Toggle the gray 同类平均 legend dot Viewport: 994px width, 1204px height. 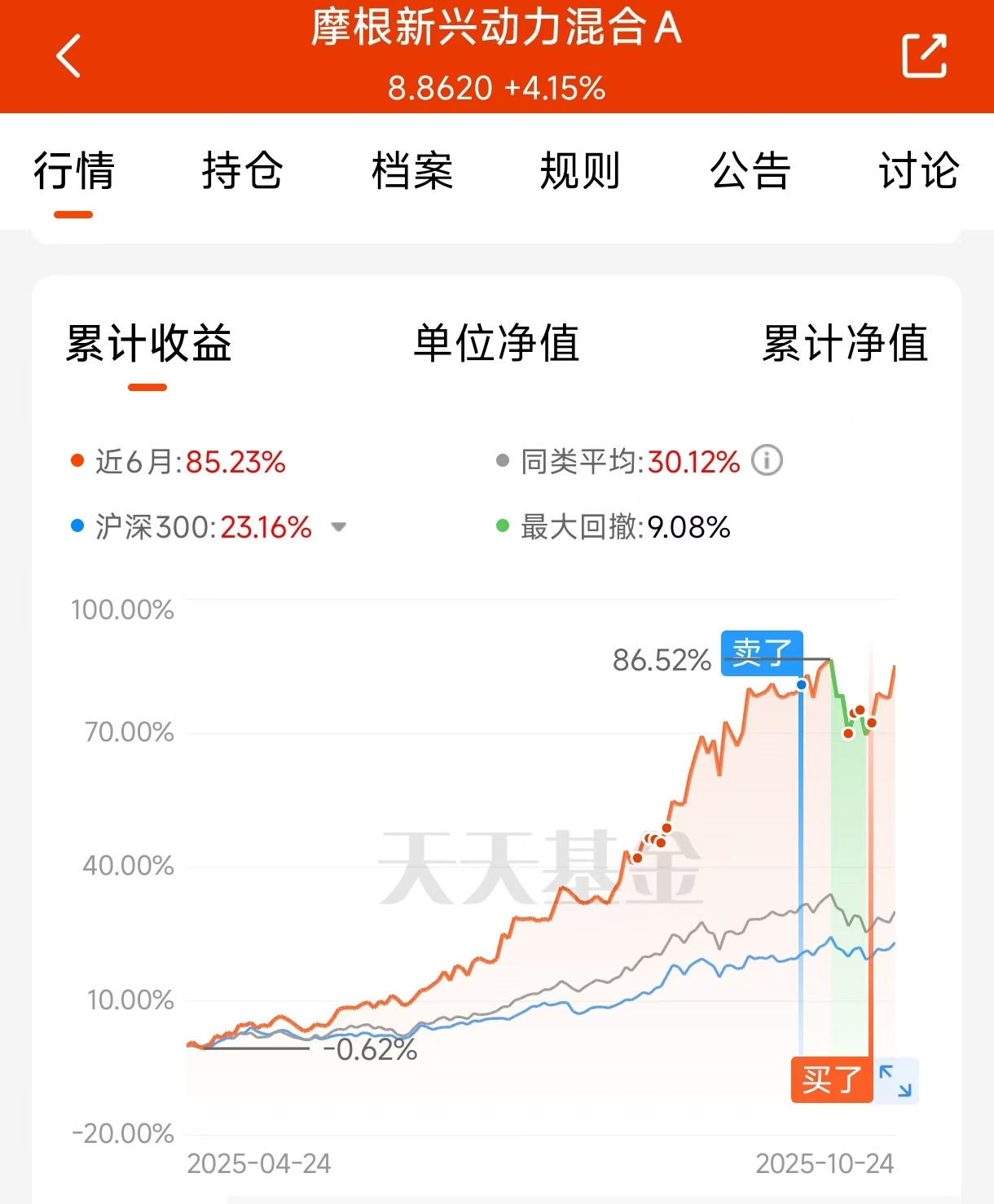[503, 461]
